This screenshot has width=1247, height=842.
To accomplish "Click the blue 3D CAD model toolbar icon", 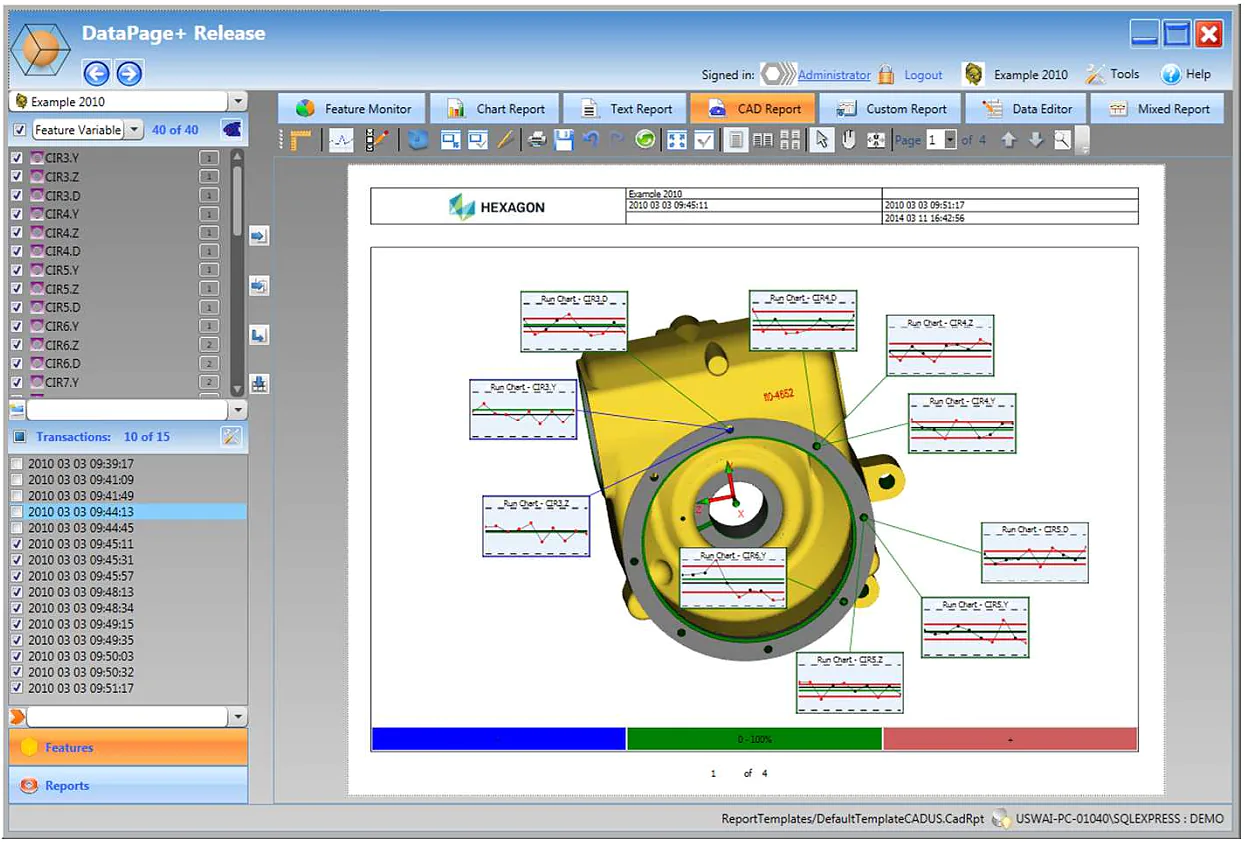I will tap(418, 141).
